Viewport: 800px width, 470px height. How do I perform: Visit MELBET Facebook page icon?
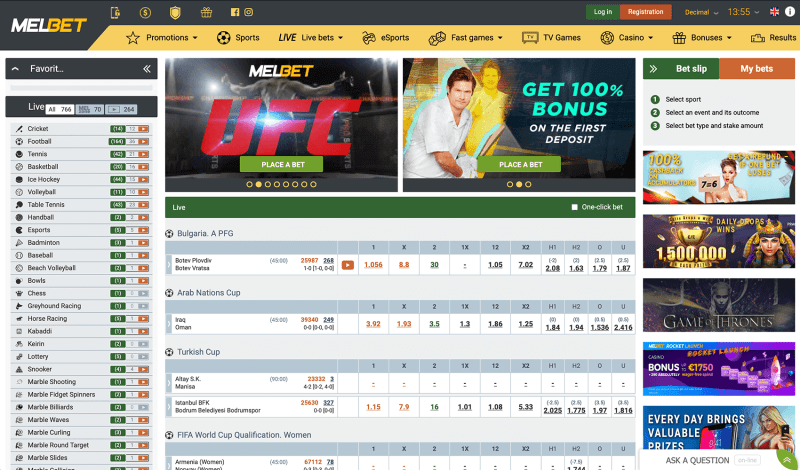click(235, 12)
